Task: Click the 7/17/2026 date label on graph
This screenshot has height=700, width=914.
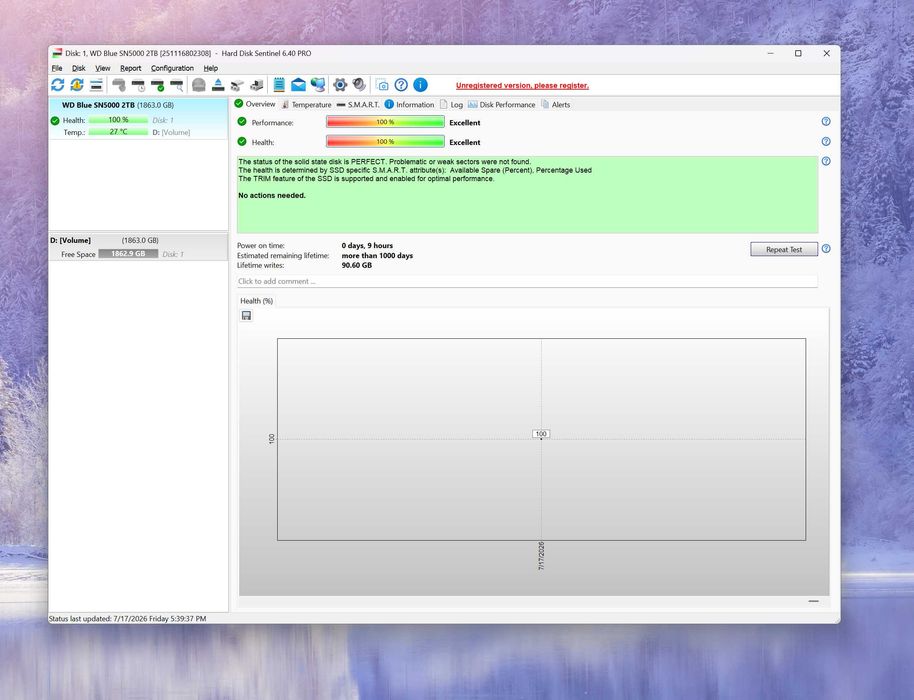Action: [541, 555]
